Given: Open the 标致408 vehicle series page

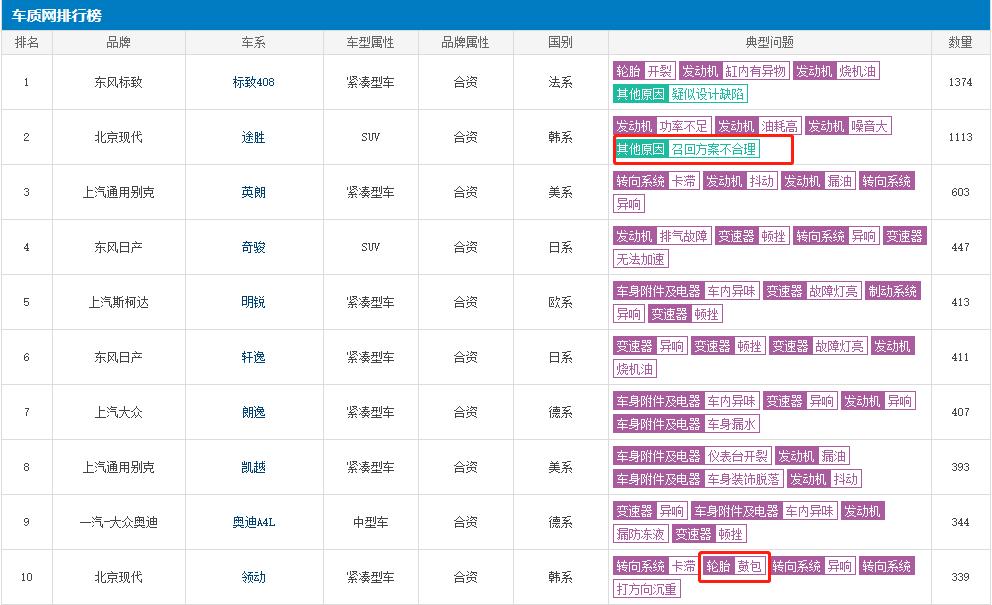Looking at the screenshot, I should click(x=252, y=82).
